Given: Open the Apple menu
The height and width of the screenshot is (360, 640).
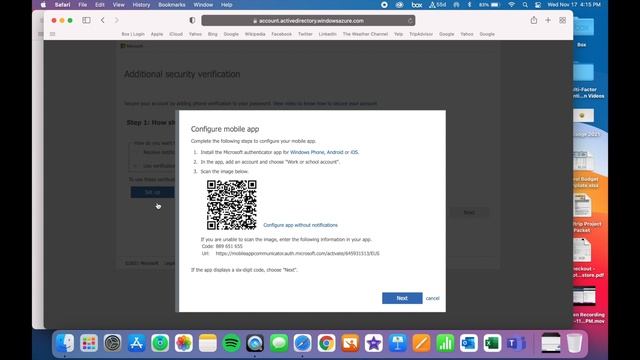Looking at the screenshot, I should click(43, 5).
